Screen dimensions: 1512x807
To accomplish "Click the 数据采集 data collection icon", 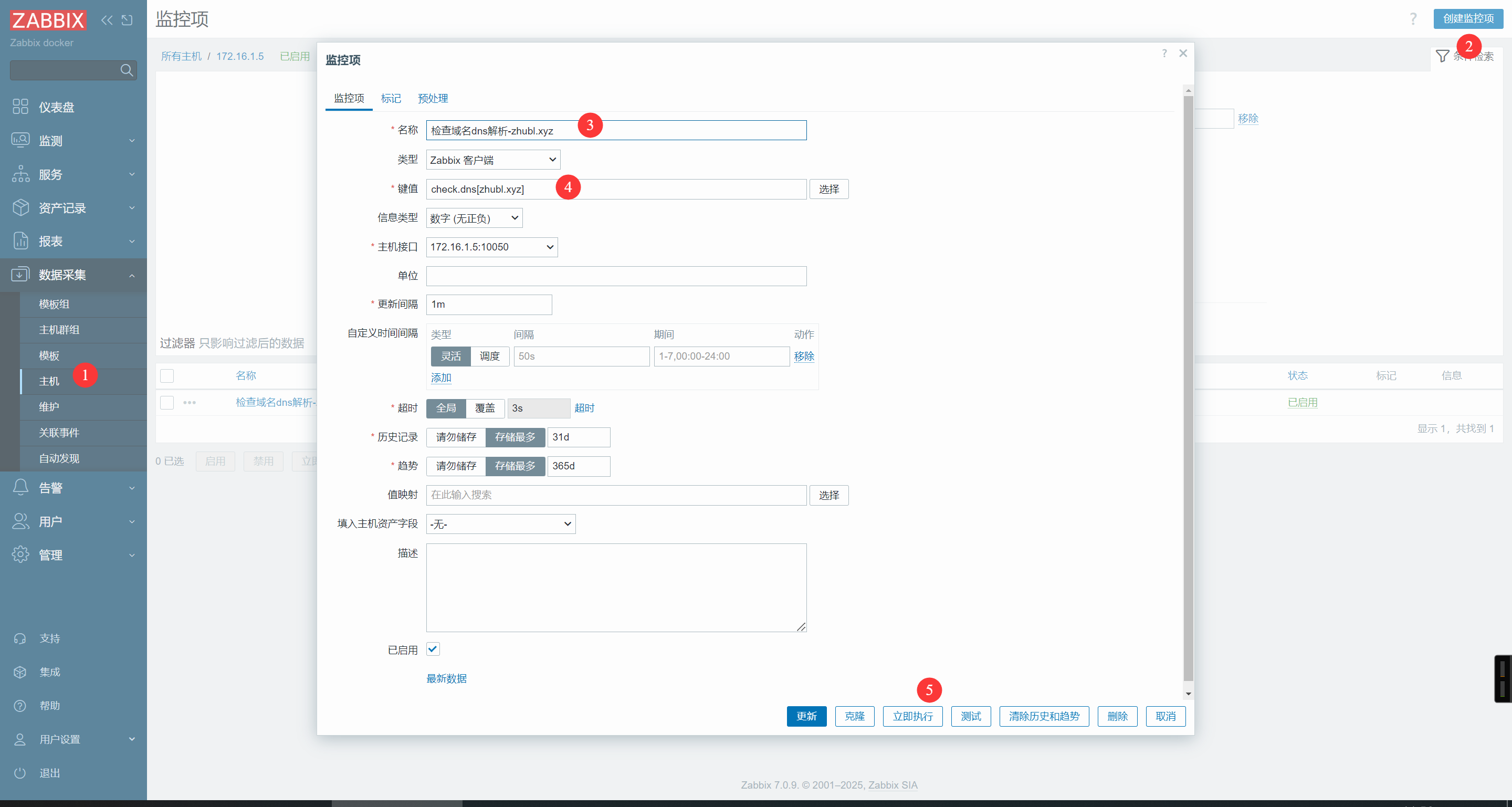I will pyautogui.click(x=20, y=275).
